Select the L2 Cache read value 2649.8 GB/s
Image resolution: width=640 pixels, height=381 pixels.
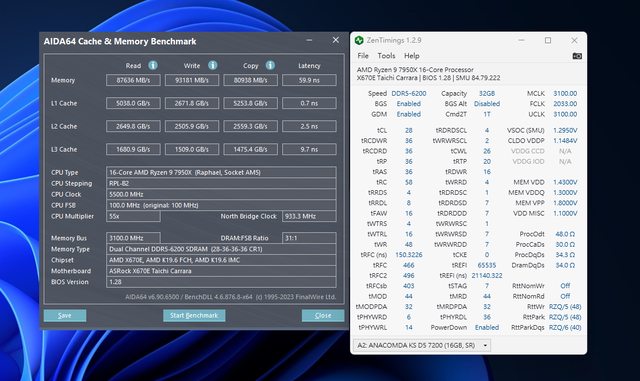point(133,126)
